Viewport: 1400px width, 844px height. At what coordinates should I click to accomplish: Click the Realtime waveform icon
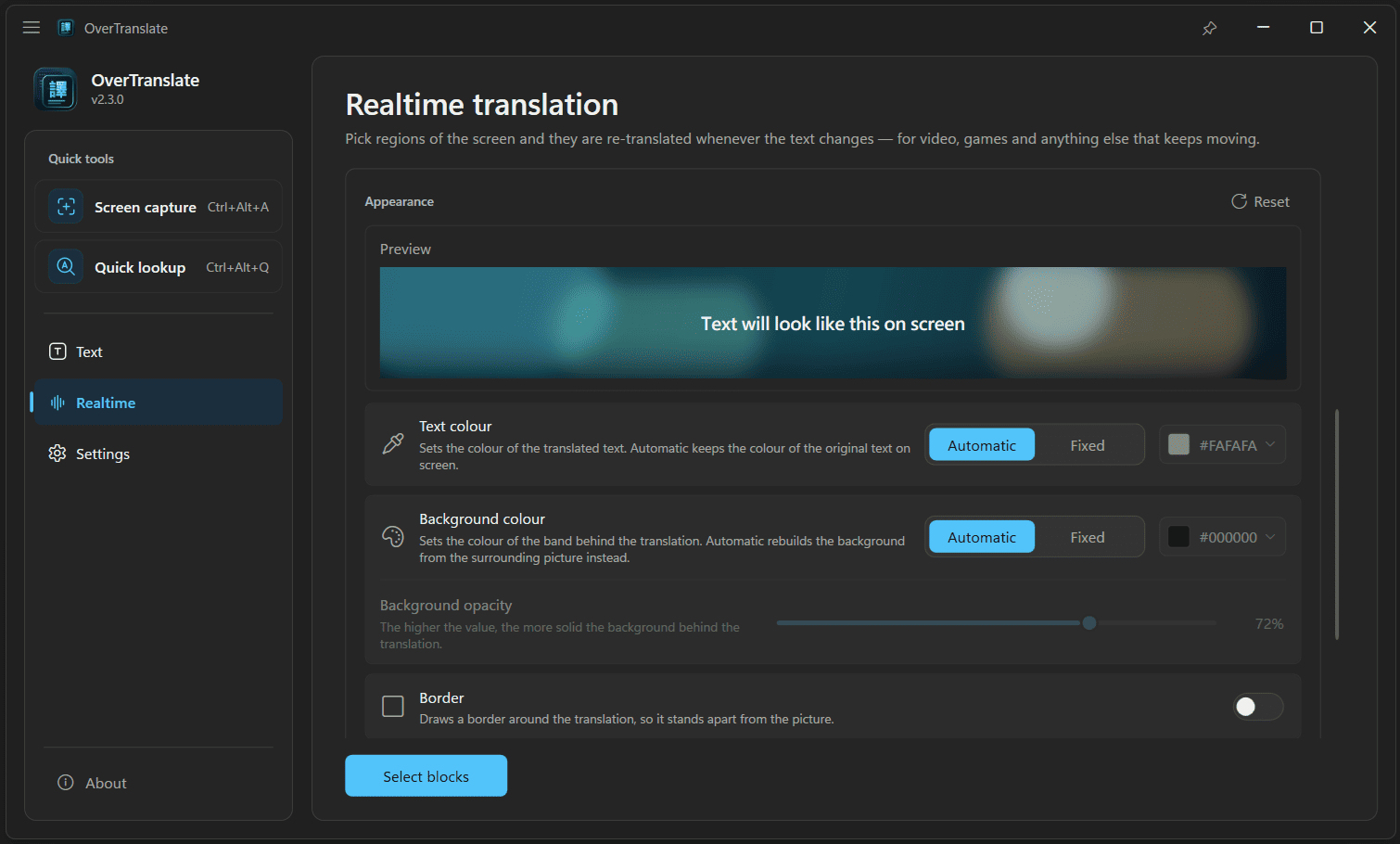(57, 403)
